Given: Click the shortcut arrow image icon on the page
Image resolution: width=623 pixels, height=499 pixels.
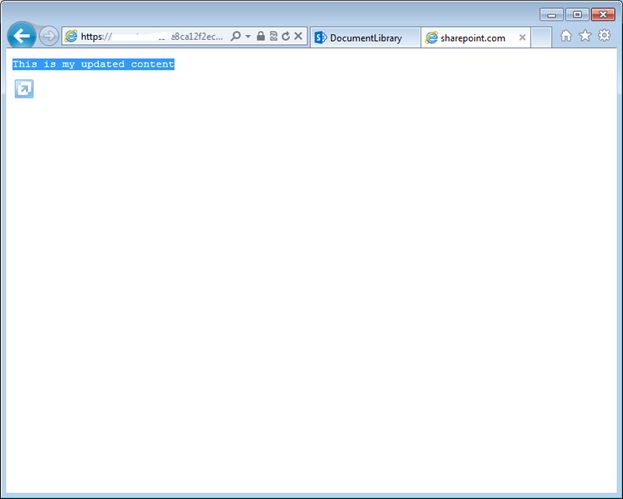Looking at the screenshot, I should click(x=24, y=89).
